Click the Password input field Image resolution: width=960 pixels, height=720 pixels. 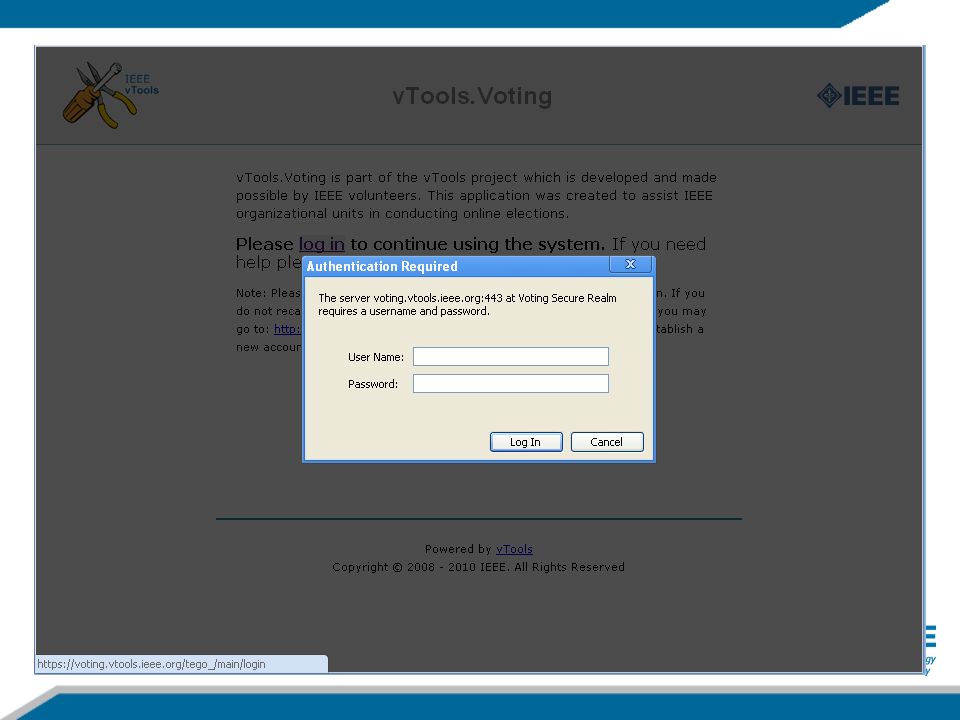click(x=511, y=383)
